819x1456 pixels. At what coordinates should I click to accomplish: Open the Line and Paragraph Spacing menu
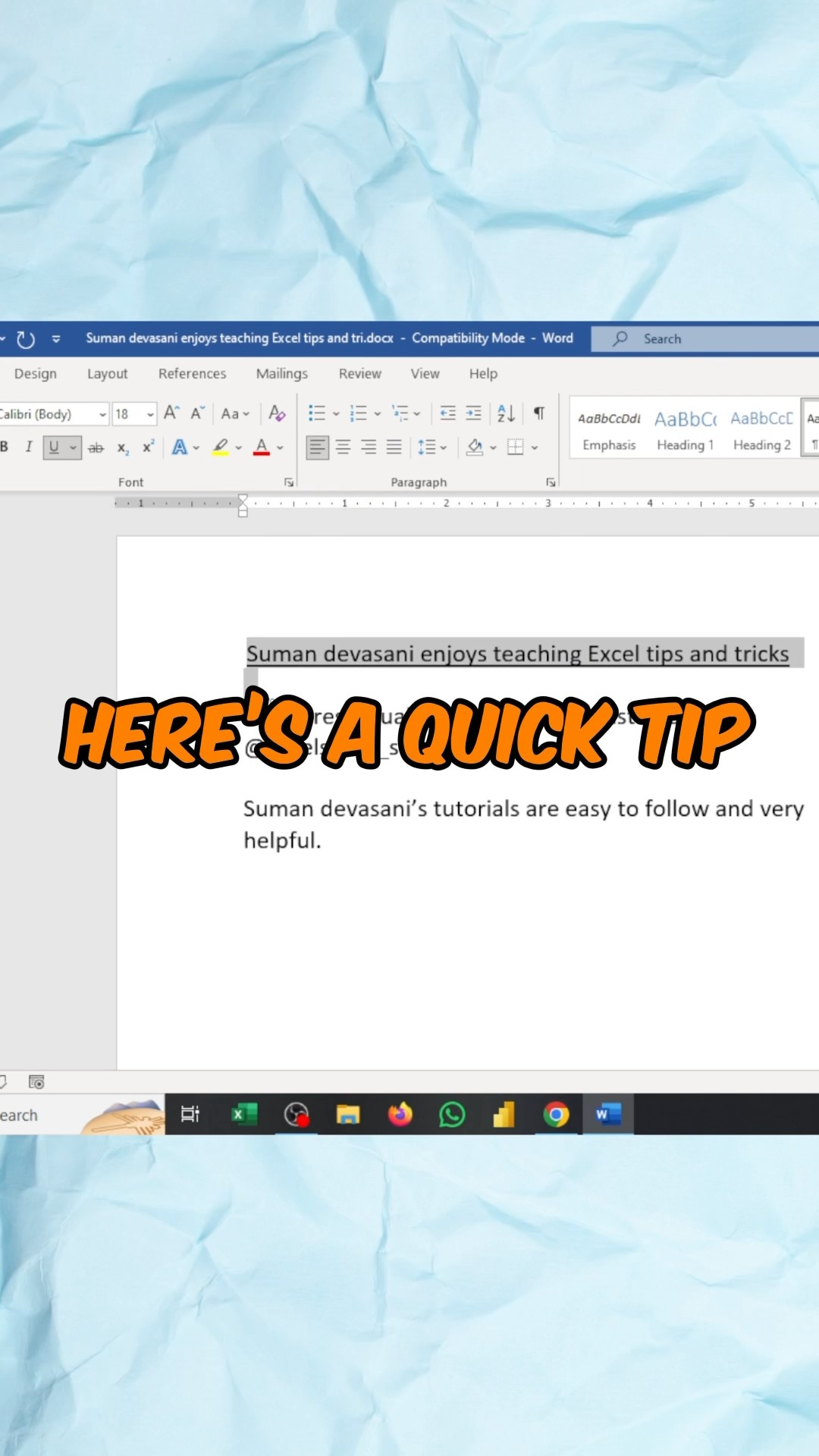point(432,447)
